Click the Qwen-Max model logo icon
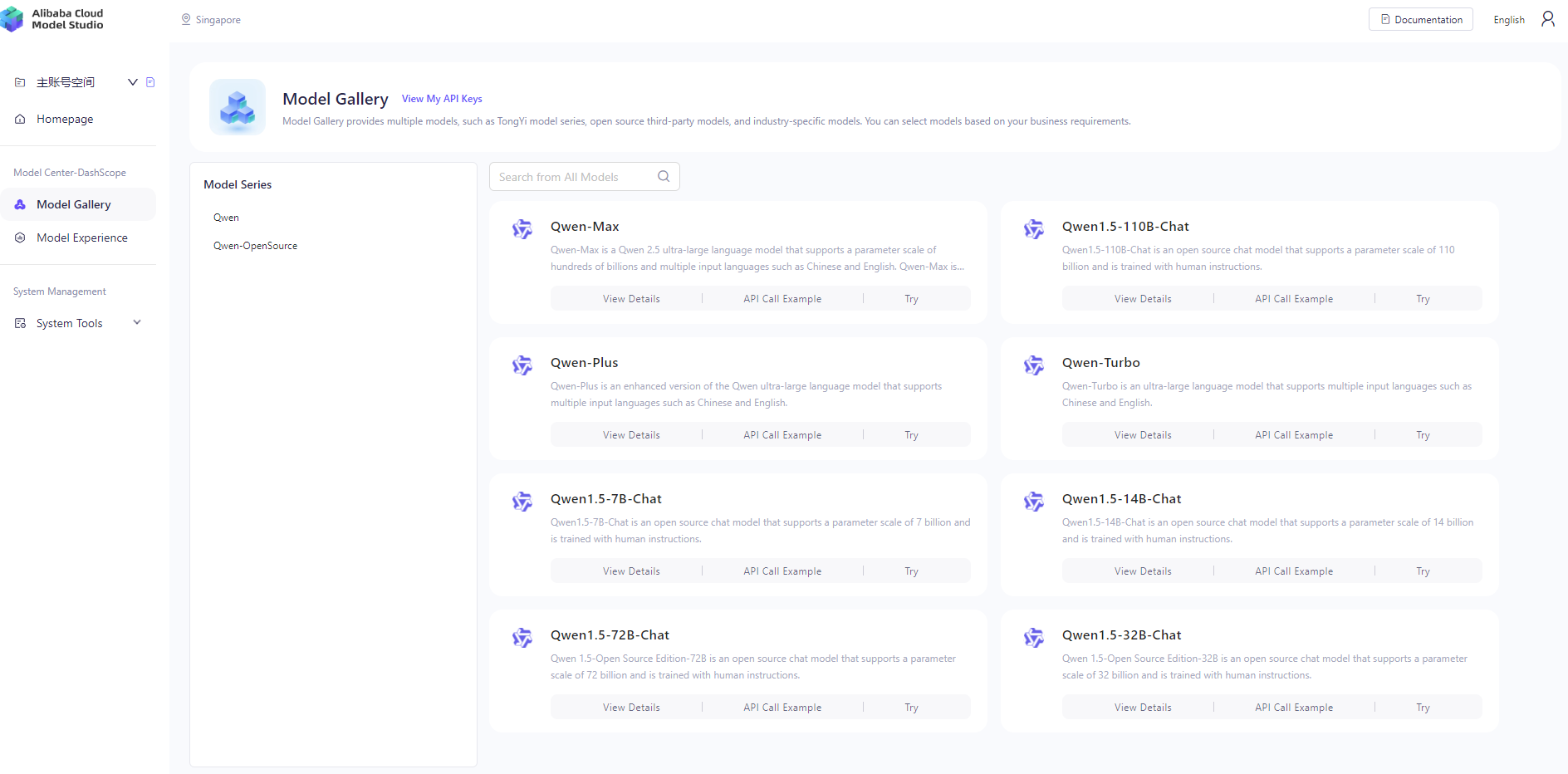The image size is (1568, 774). point(522,228)
